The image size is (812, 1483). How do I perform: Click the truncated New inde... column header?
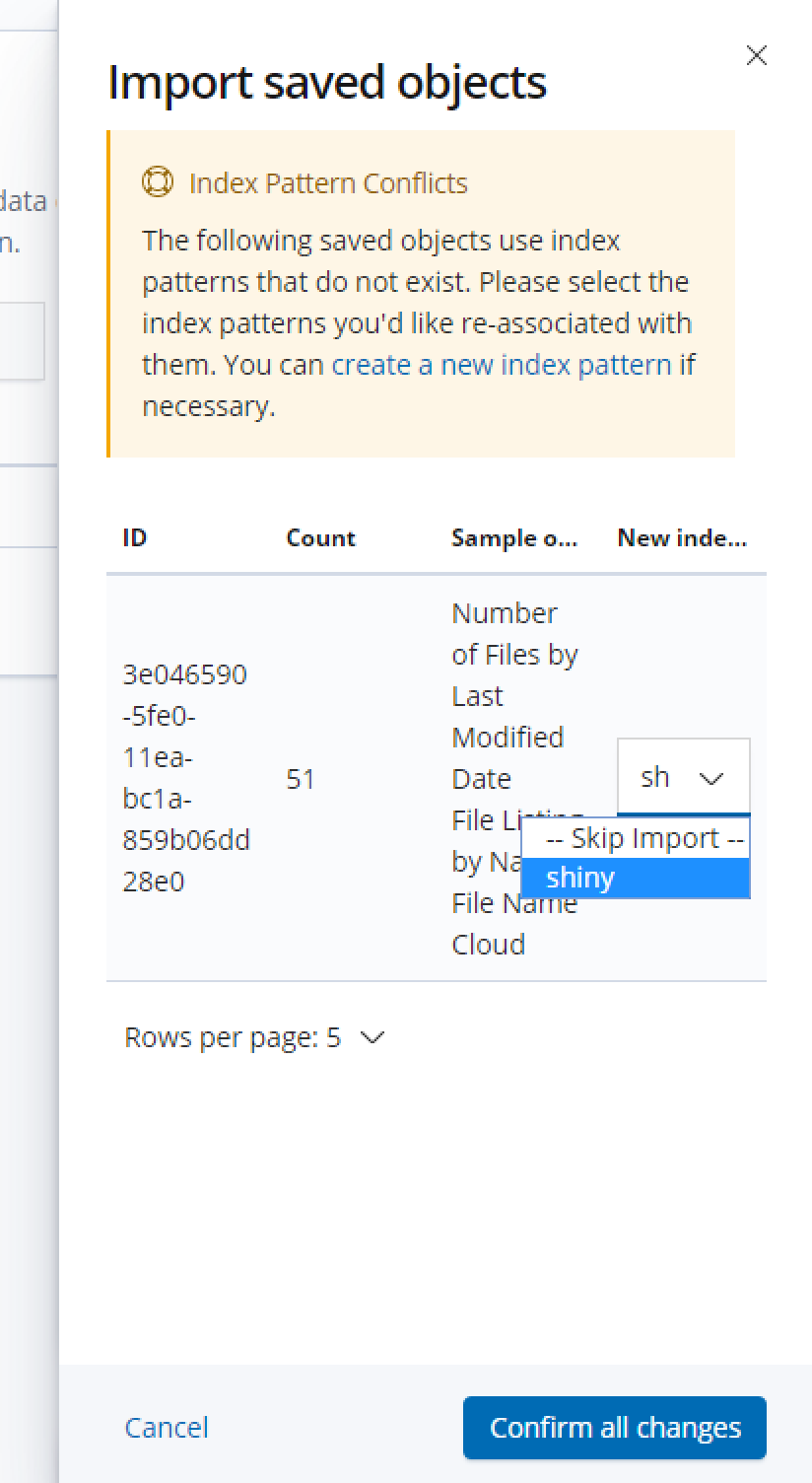(682, 538)
